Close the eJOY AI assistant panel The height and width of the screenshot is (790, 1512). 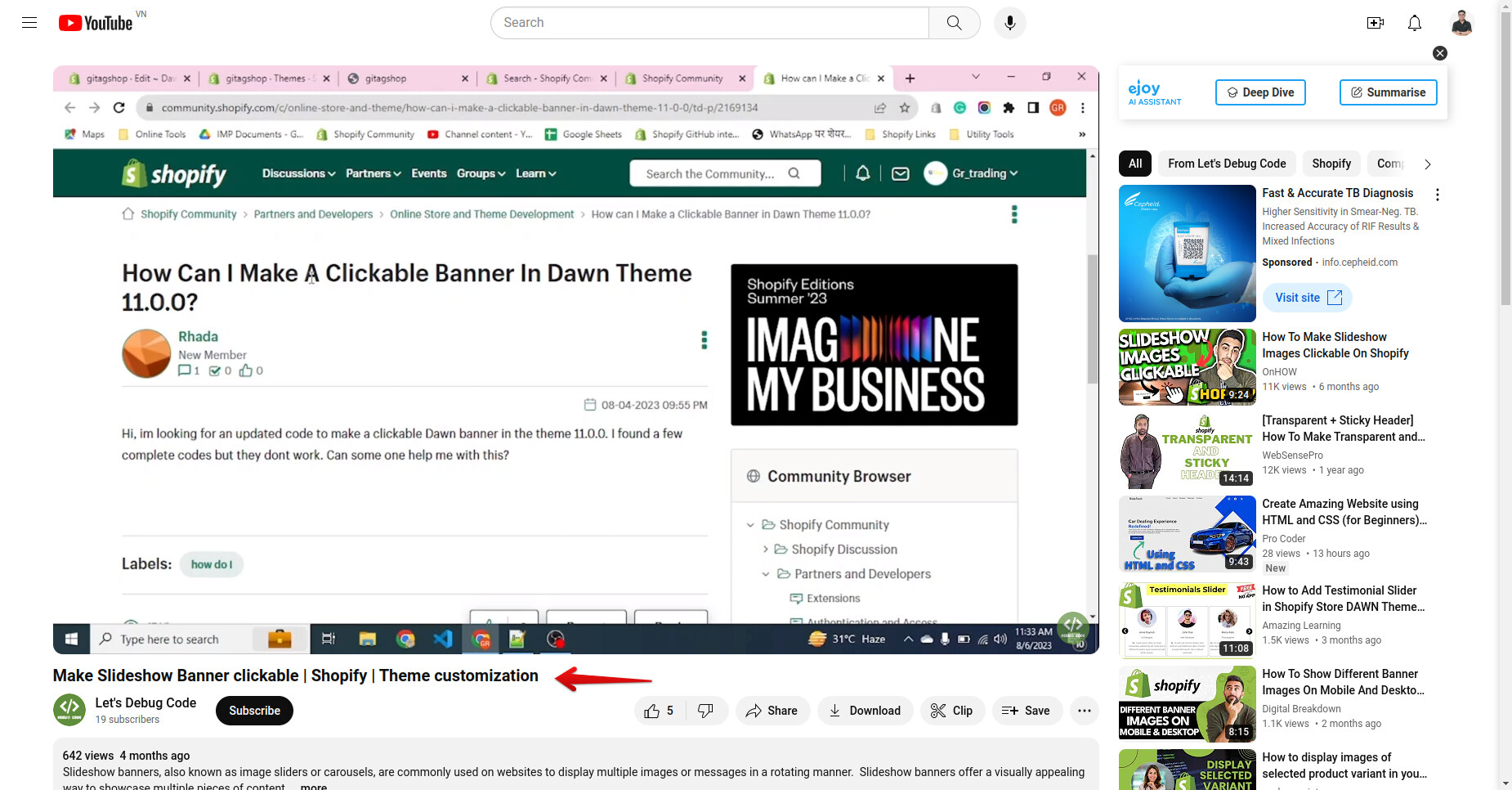pos(1440,53)
